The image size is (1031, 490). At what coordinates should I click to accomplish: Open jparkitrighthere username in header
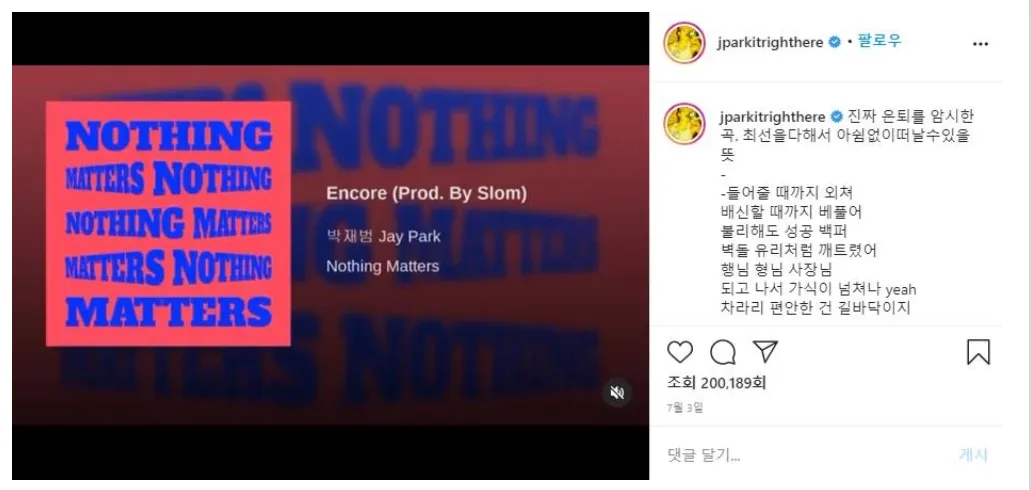click(x=771, y=43)
